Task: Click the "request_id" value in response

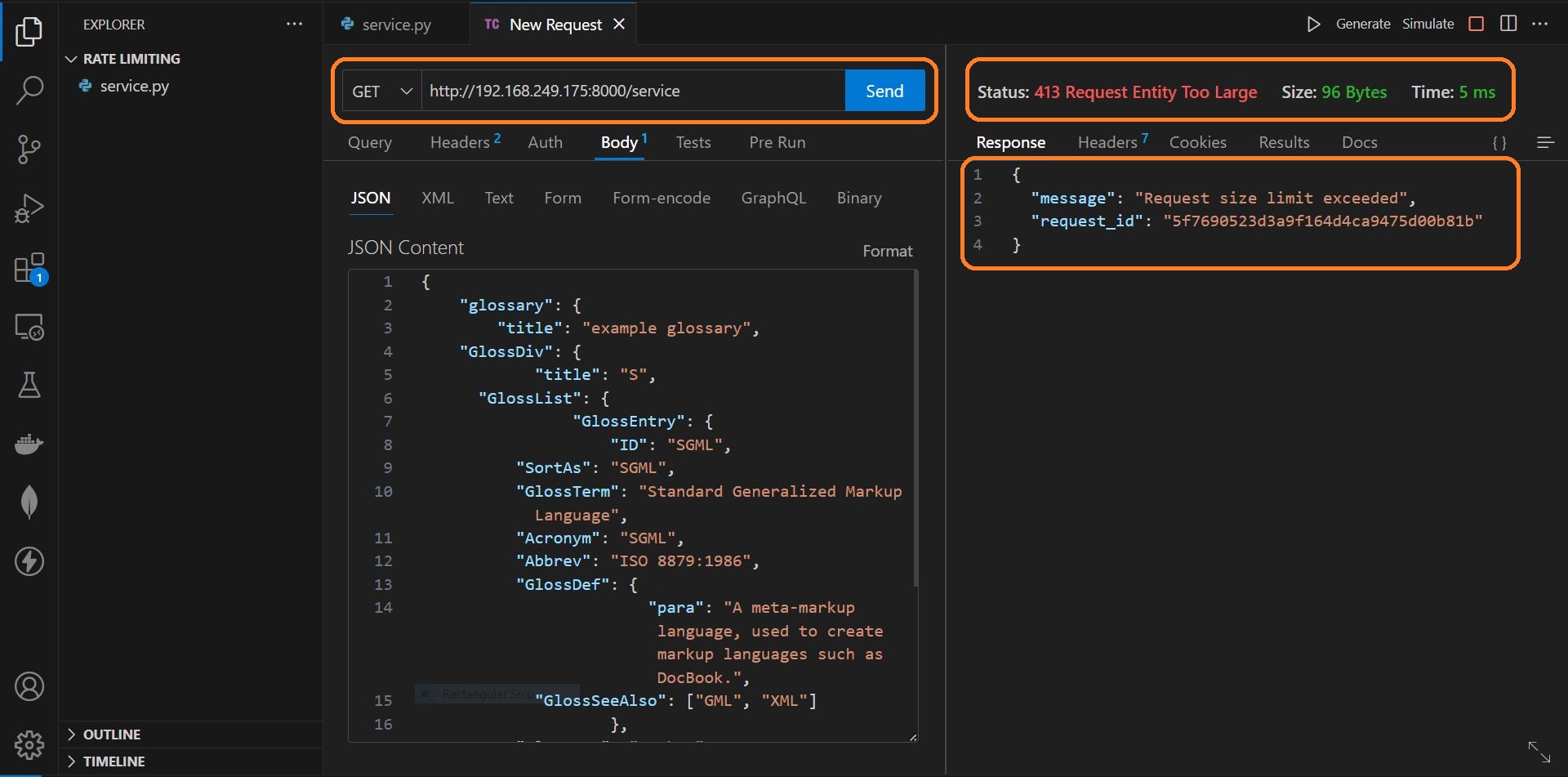Action: [1322, 221]
